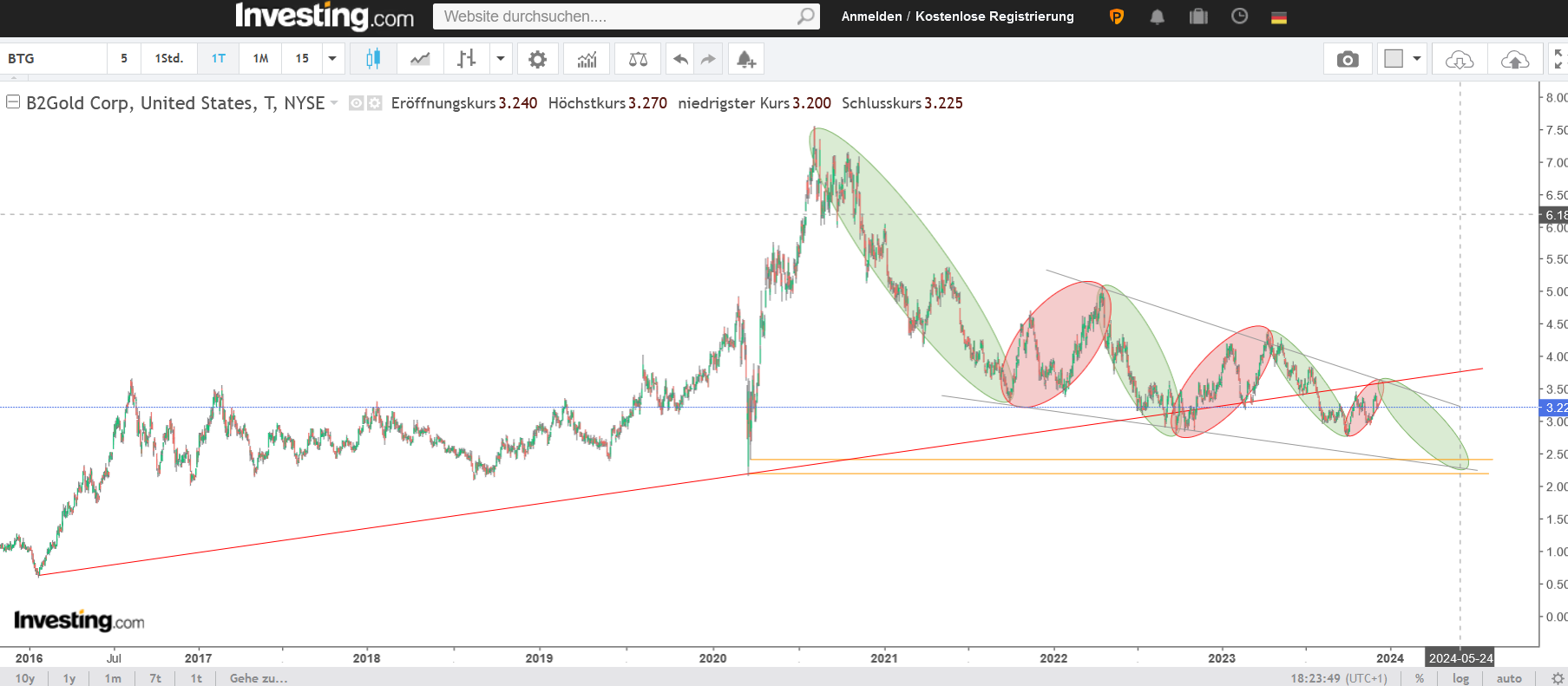Set date range to 1t
This screenshot has height=686, width=1568.
196,678
